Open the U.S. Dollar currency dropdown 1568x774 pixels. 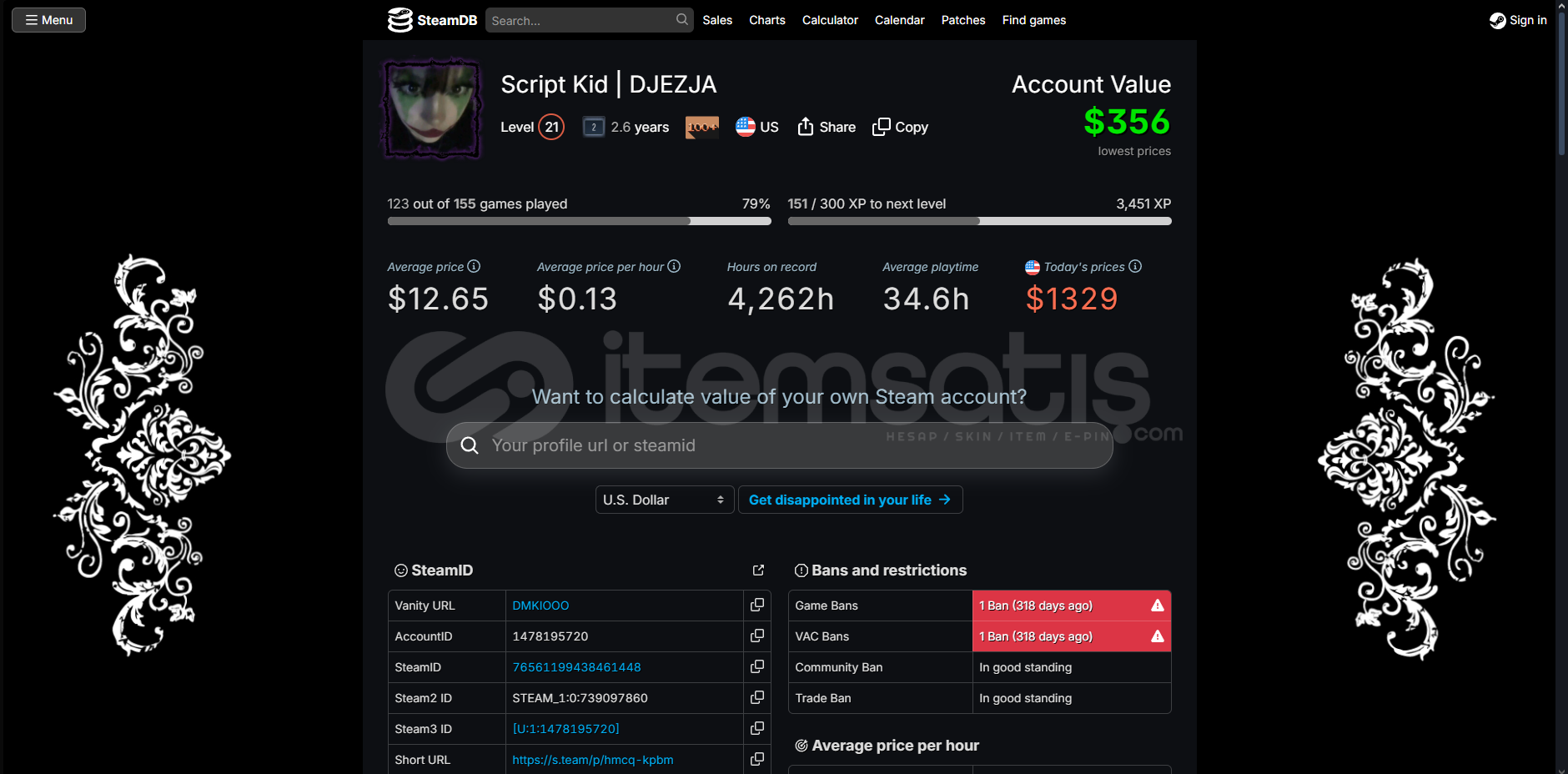[x=665, y=500]
